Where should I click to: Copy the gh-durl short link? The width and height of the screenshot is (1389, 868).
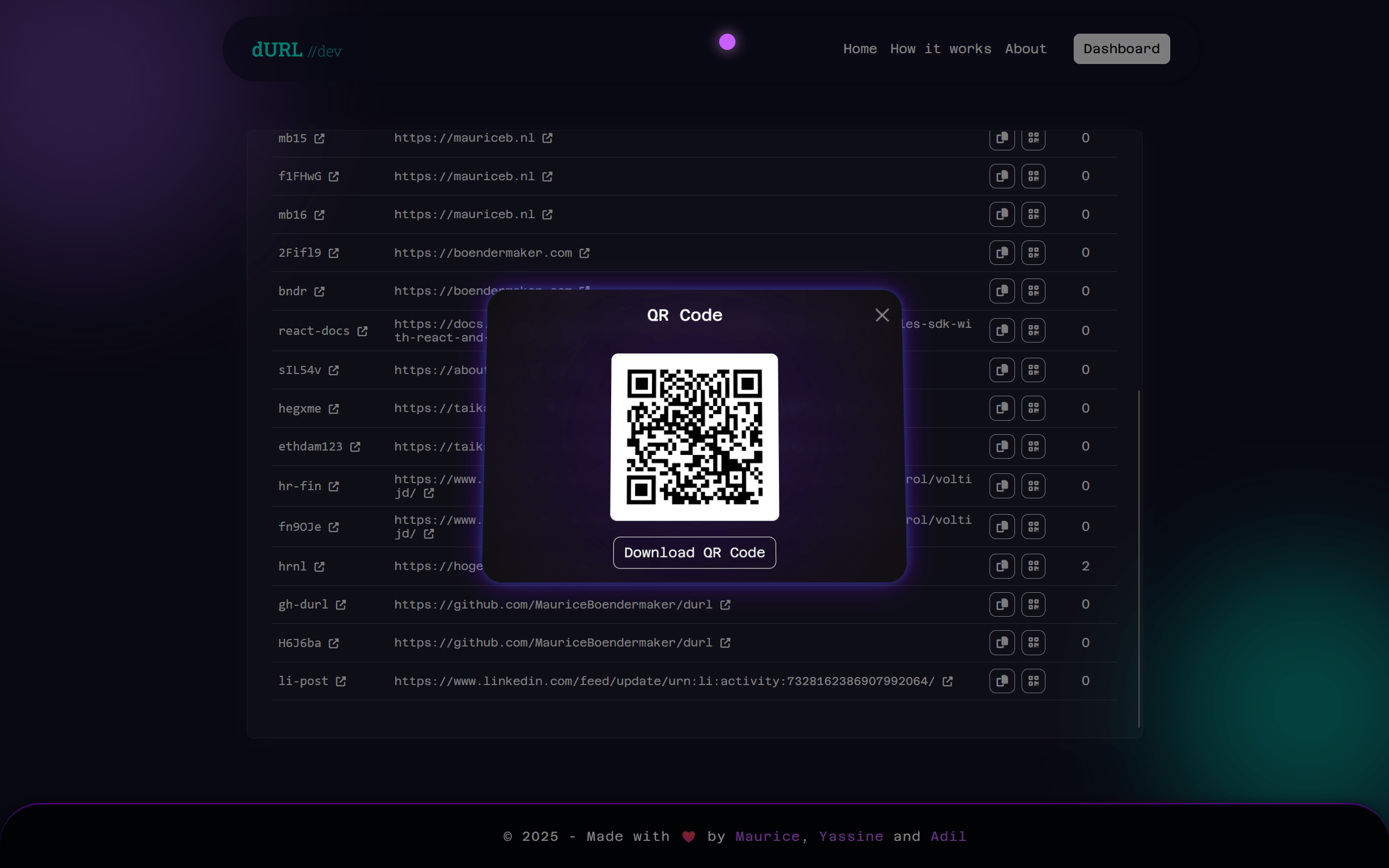[x=1001, y=605]
